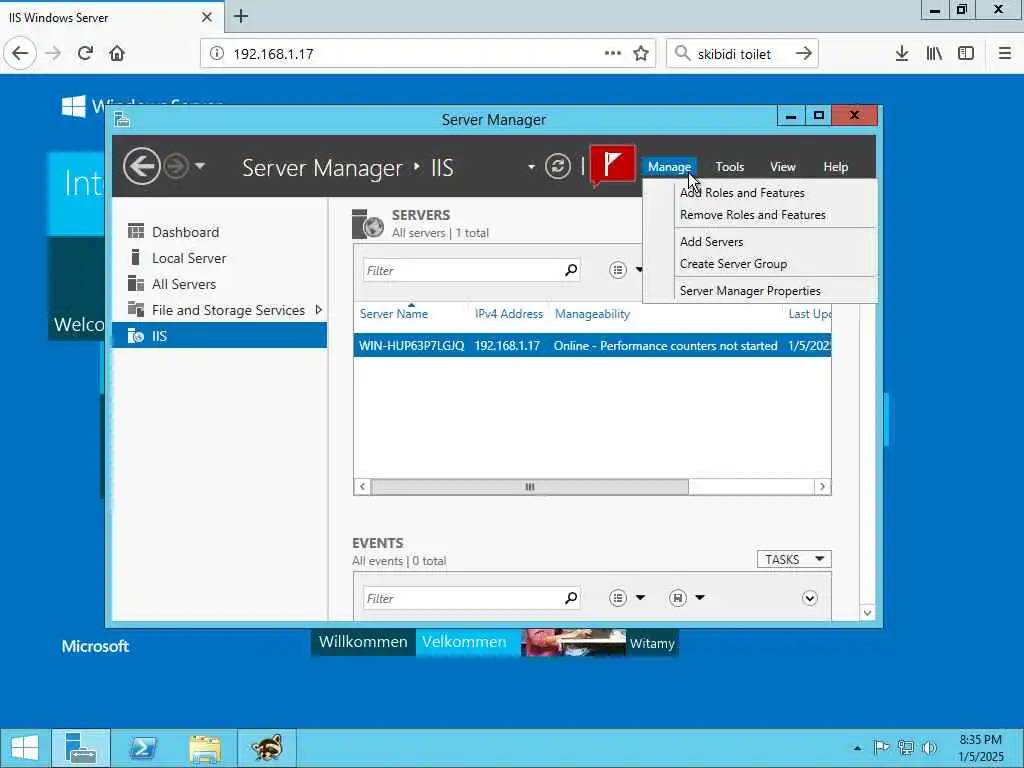Click the IIS sidebar icon
Image resolution: width=1024 pixels, height=768 pixels.
tap(136, 336)
